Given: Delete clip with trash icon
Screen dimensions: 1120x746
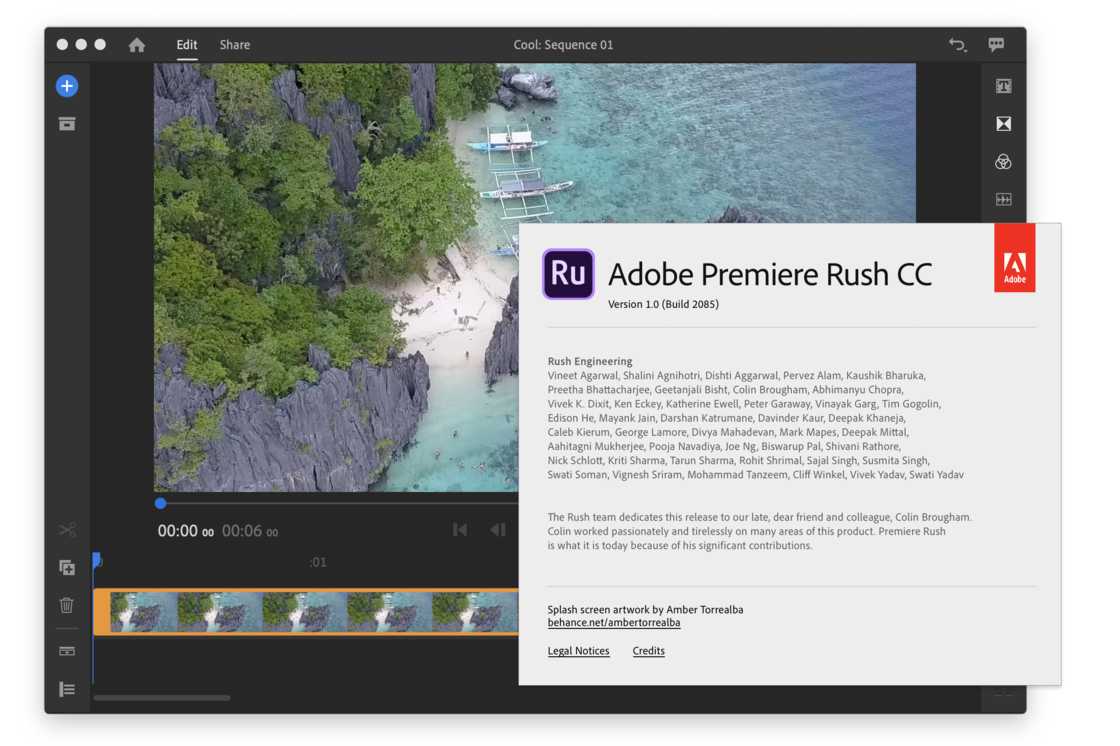Looking at the screenshot, I should coord(67,605).
